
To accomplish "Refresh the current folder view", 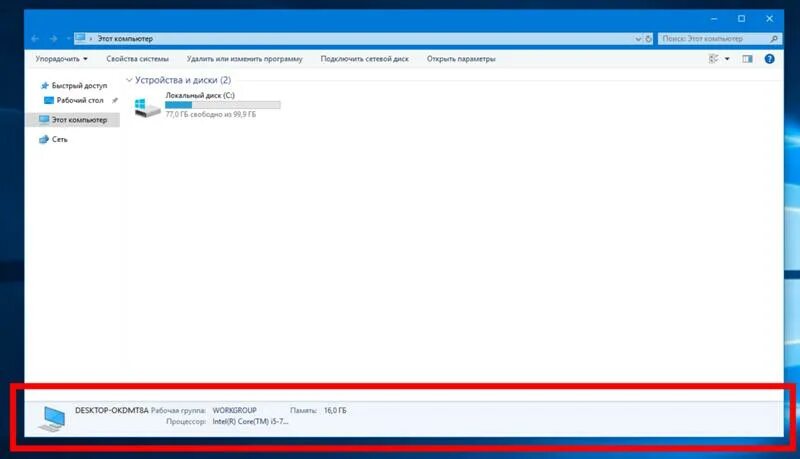I will pos(648,39).
